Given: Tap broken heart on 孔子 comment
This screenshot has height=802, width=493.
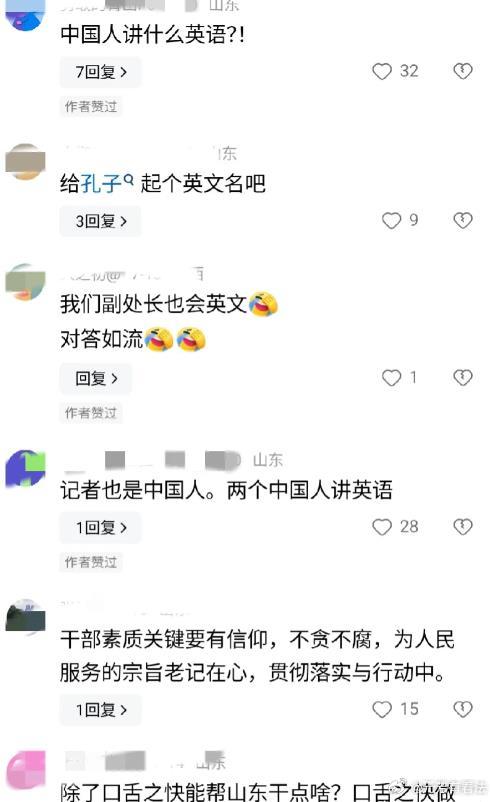Looking at the screenshot, I should click(463, 220).
